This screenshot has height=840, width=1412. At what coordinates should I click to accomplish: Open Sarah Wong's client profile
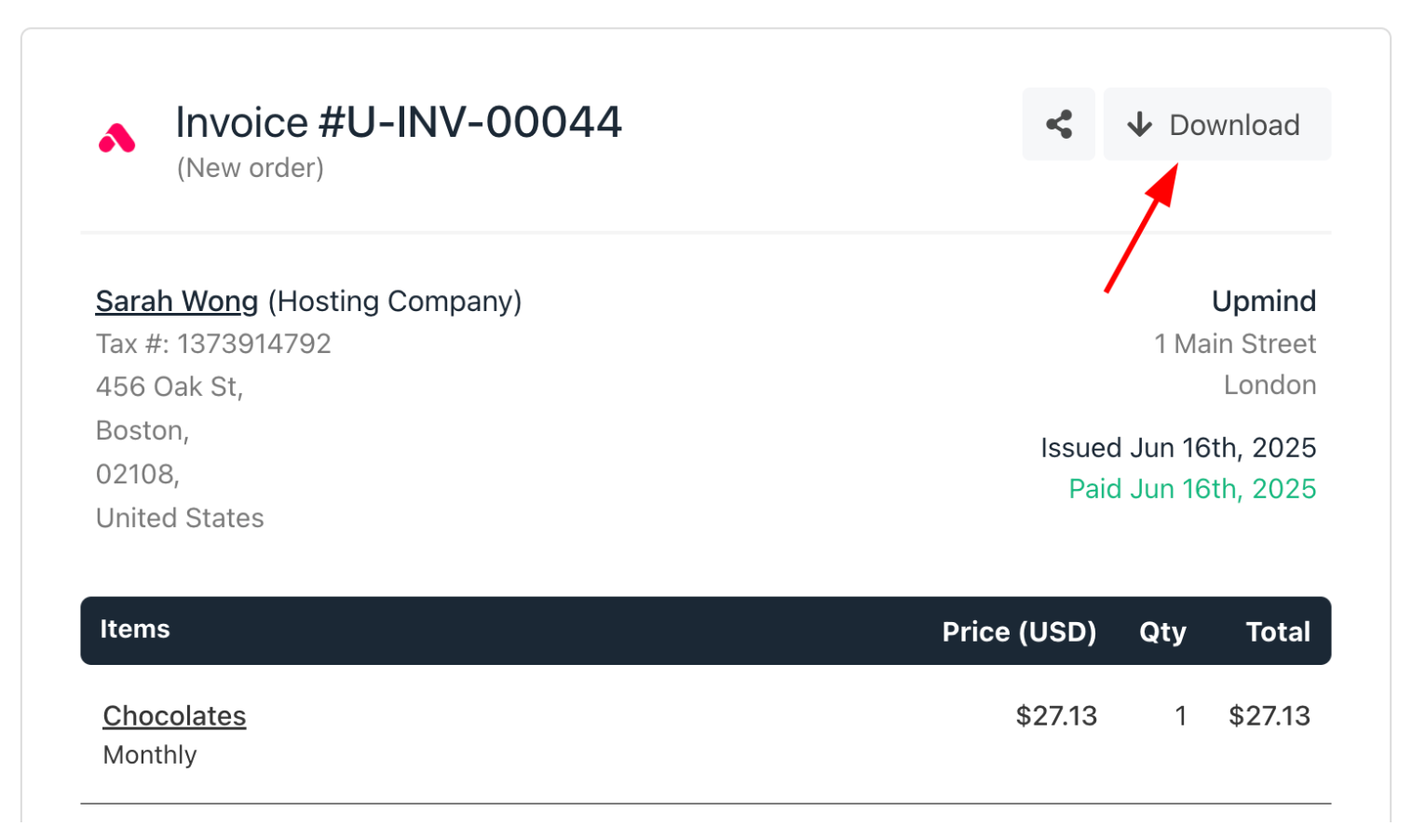tap(177, 301)
